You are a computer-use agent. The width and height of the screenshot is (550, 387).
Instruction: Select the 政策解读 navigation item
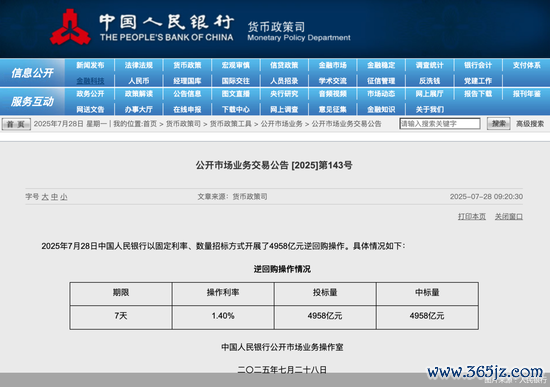point(139,94)
